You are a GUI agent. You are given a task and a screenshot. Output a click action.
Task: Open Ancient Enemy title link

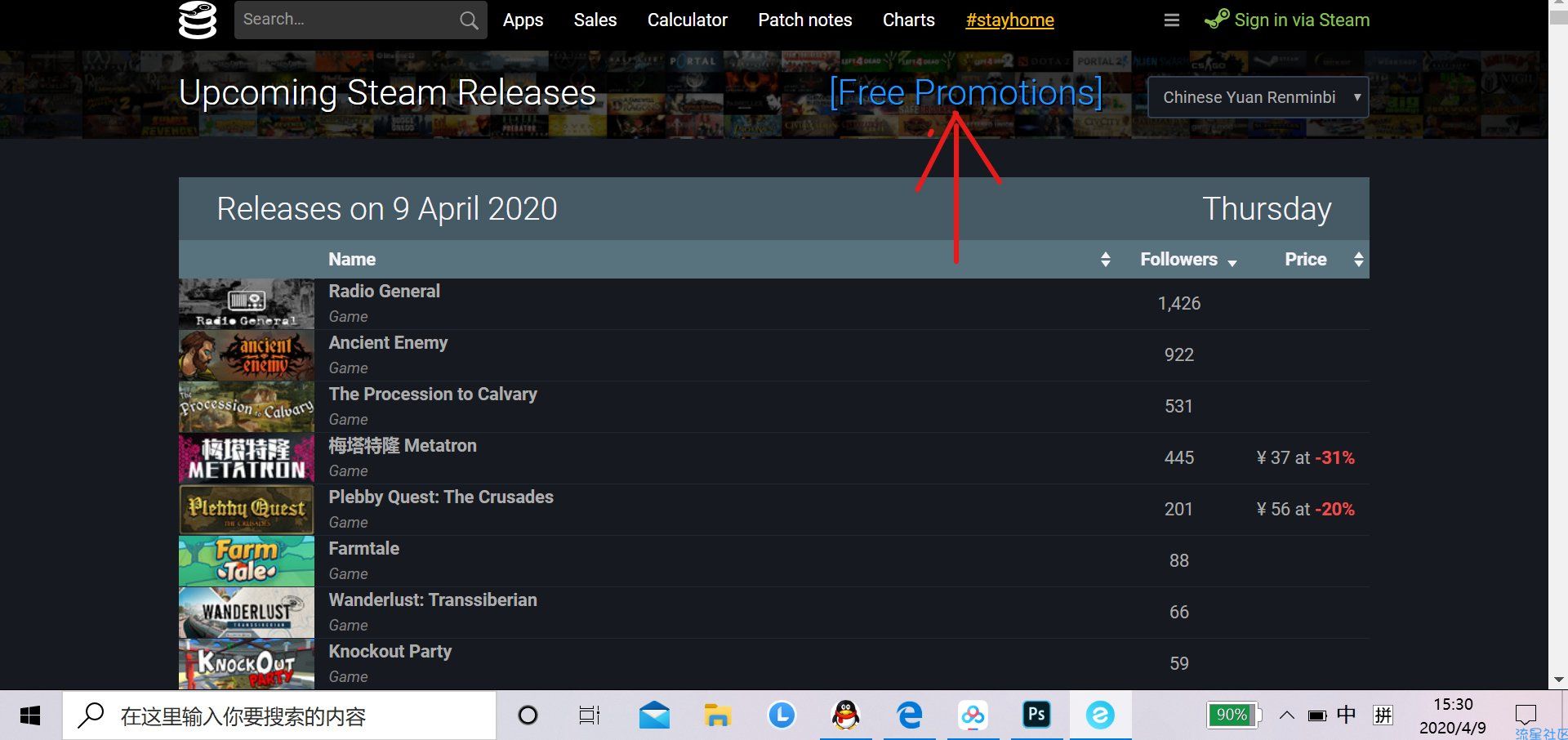click(x=388, y=342)
